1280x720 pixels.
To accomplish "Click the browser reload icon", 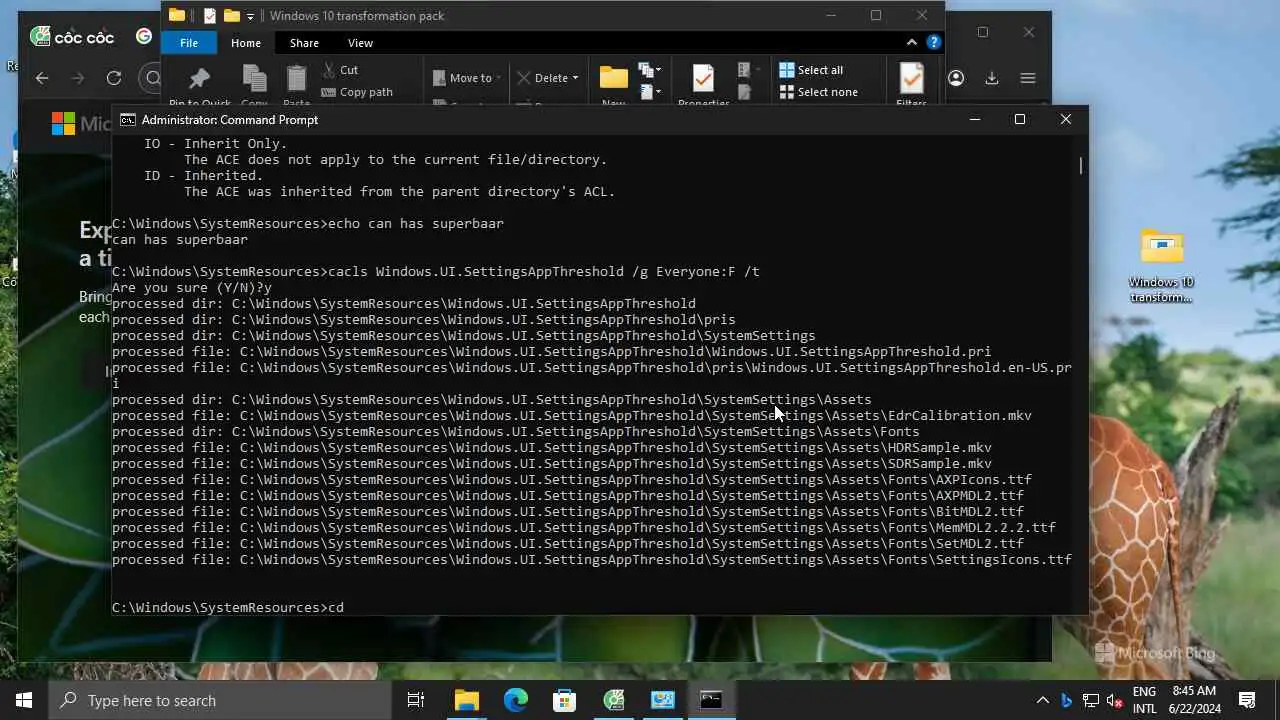I will tap(114, 78).
